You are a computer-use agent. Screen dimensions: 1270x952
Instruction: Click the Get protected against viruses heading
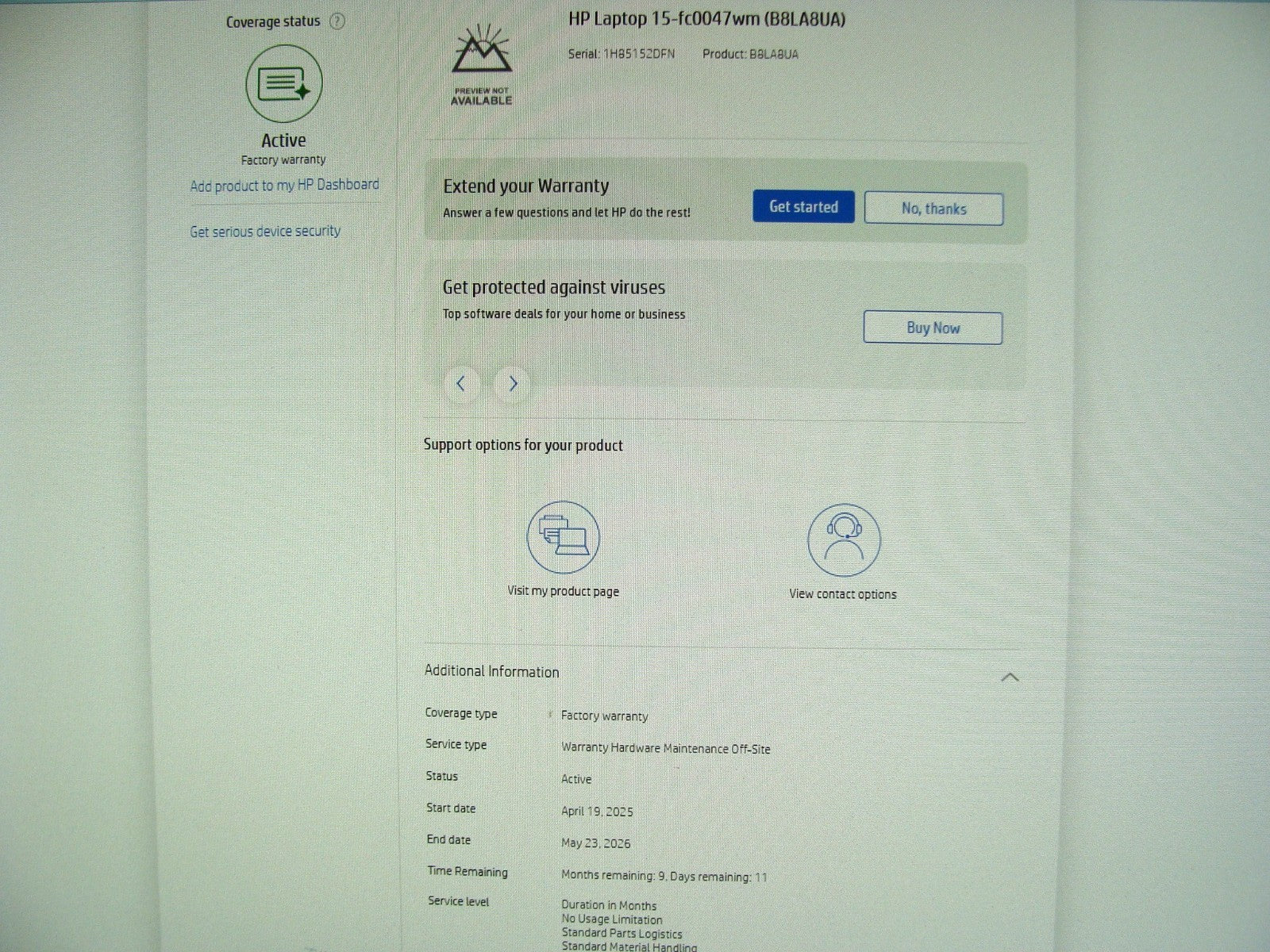553,287
